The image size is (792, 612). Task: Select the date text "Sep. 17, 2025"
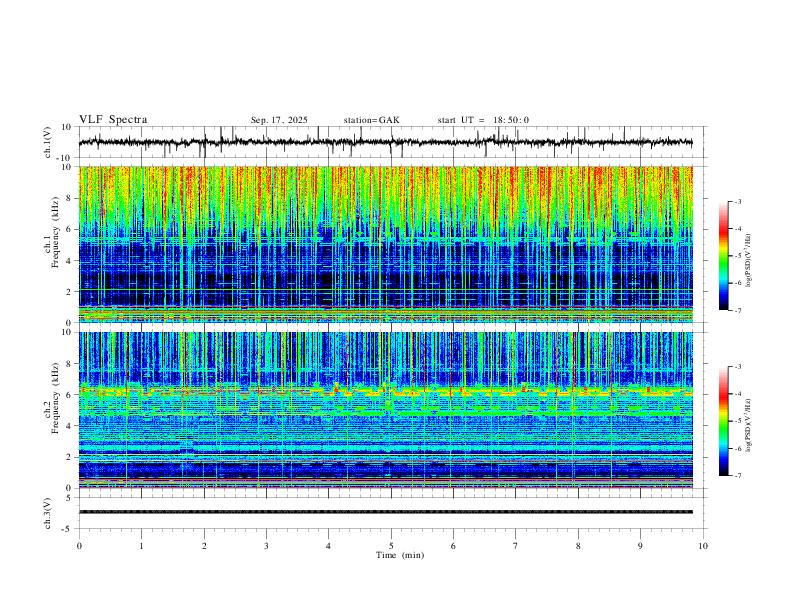point(279,120)
